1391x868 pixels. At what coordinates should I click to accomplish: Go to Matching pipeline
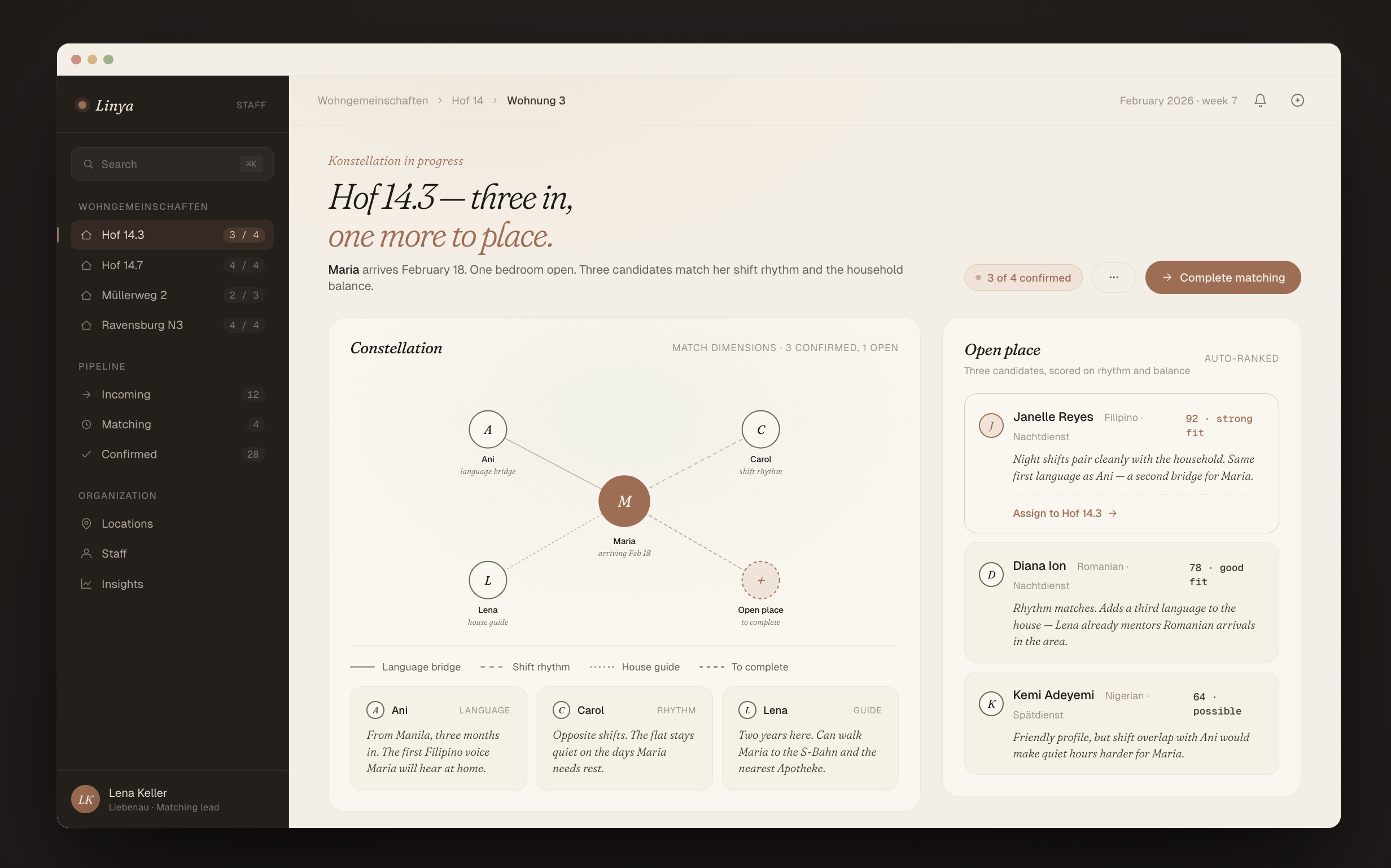(x=172, y=424)
